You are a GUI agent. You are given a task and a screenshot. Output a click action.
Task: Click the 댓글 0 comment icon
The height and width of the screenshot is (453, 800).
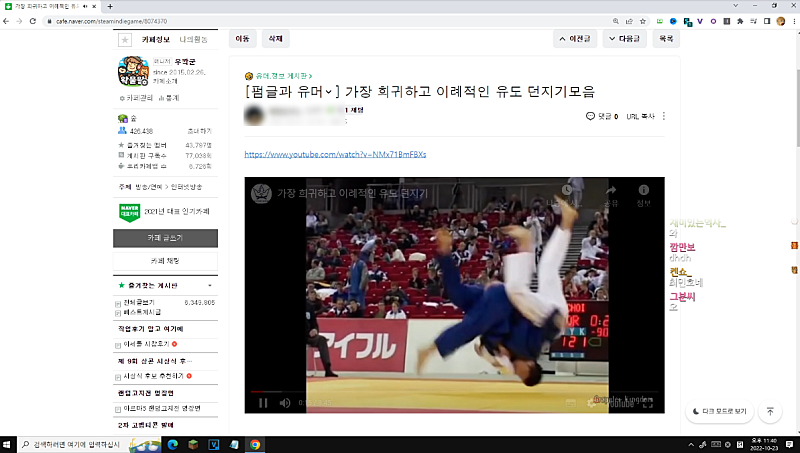602,116
